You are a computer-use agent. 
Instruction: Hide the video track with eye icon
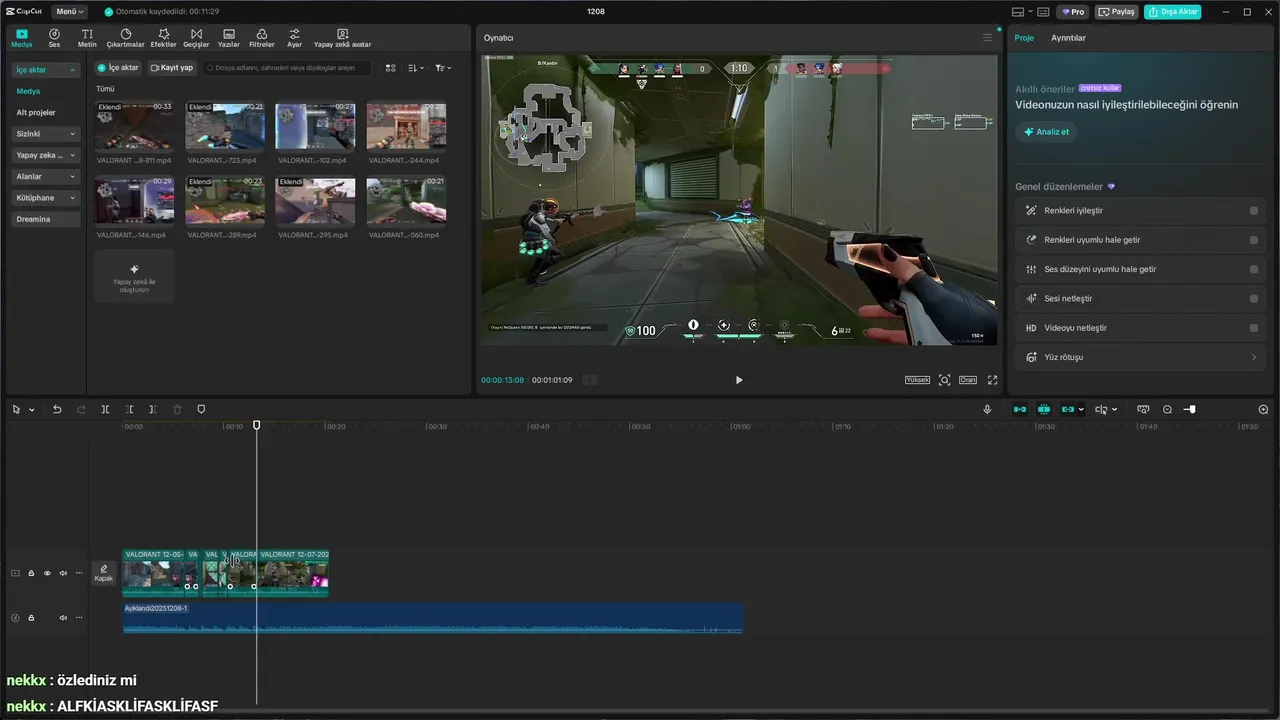[47, 573]
